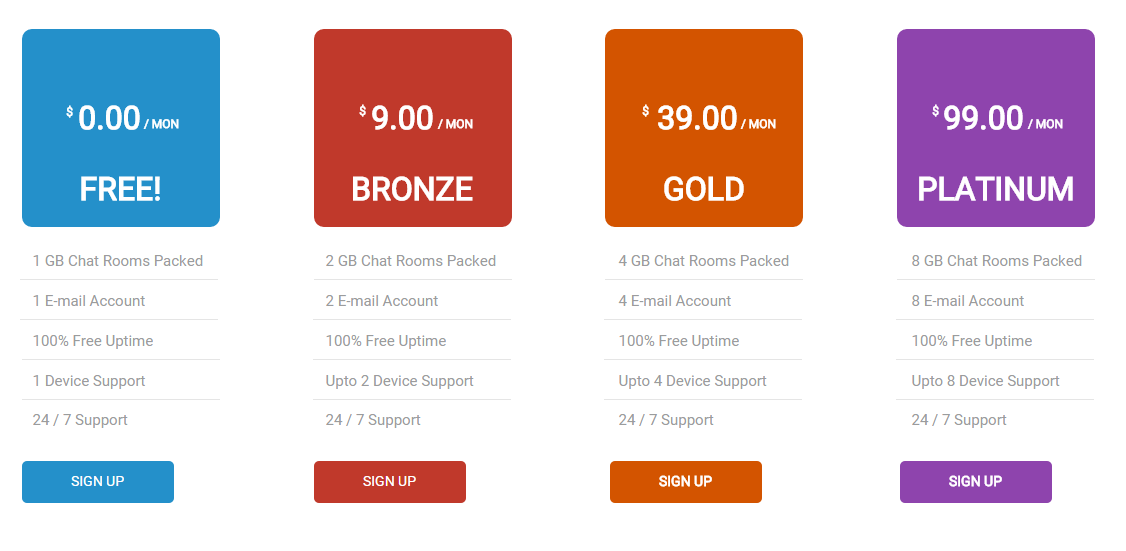
Task: Click the $39.00 / MON price
Action: pyautogui.click(x=709, y=119)
